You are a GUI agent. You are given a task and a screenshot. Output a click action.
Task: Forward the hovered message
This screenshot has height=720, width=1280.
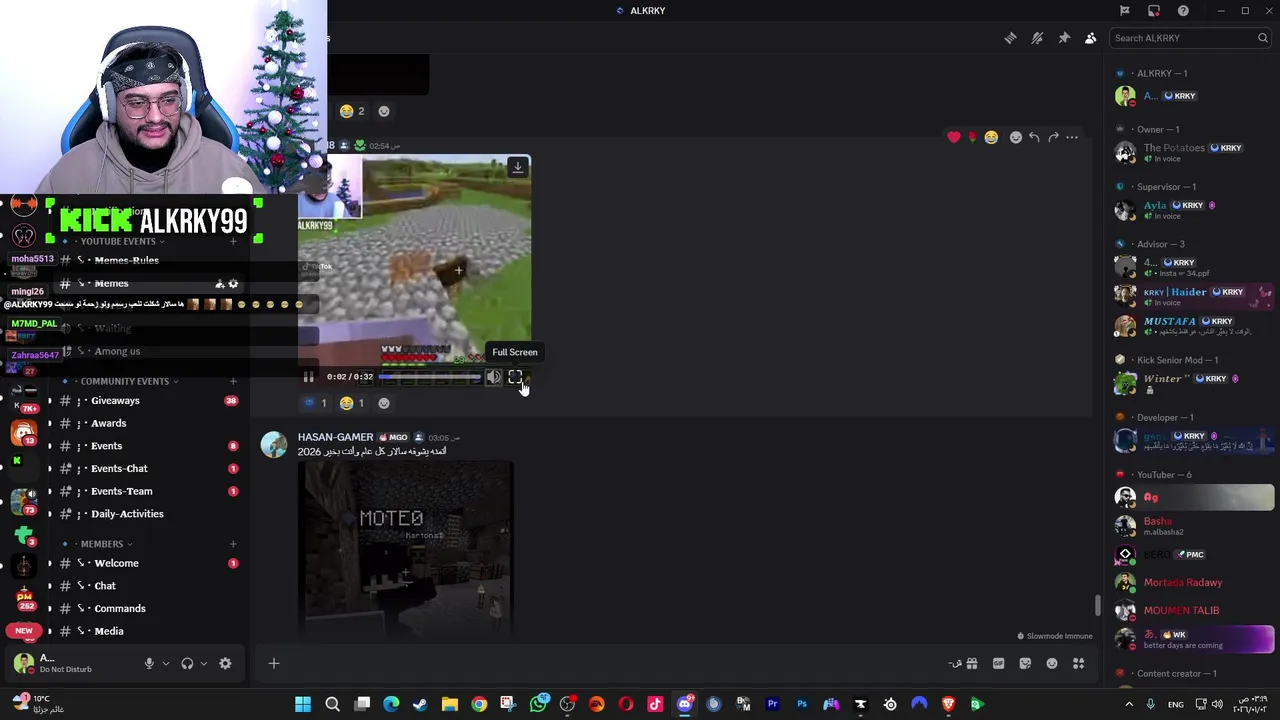coord(1053,137)
